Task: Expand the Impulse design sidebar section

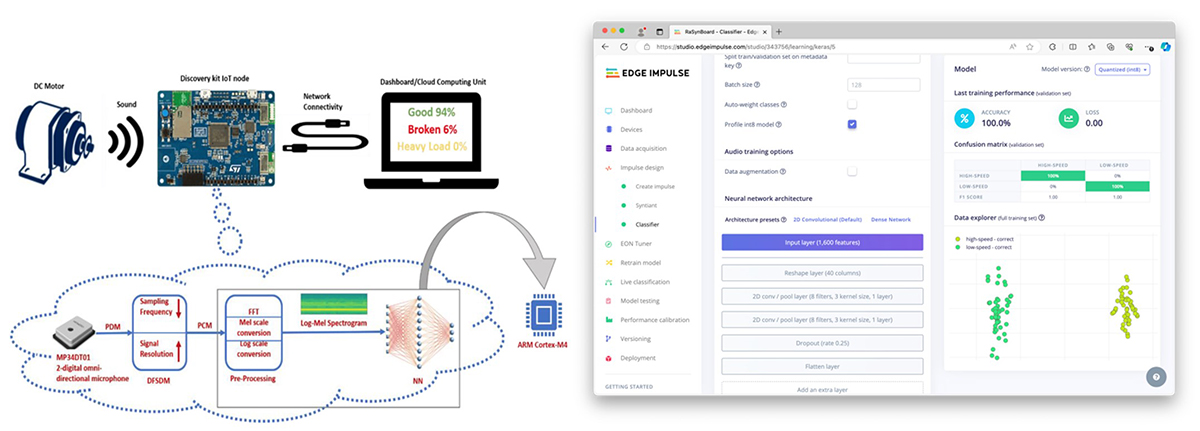Action: [640, 167]
